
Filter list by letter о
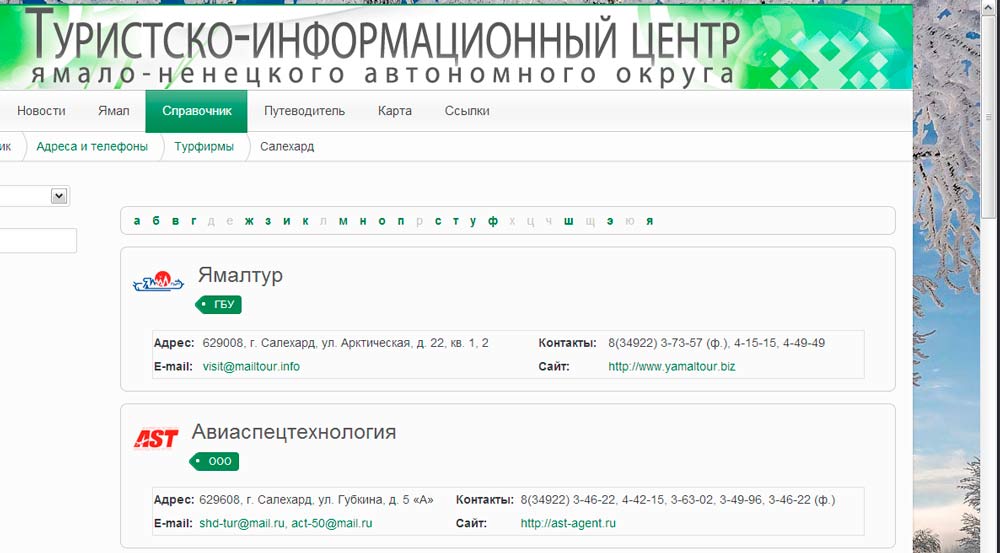tap(381, 221)
